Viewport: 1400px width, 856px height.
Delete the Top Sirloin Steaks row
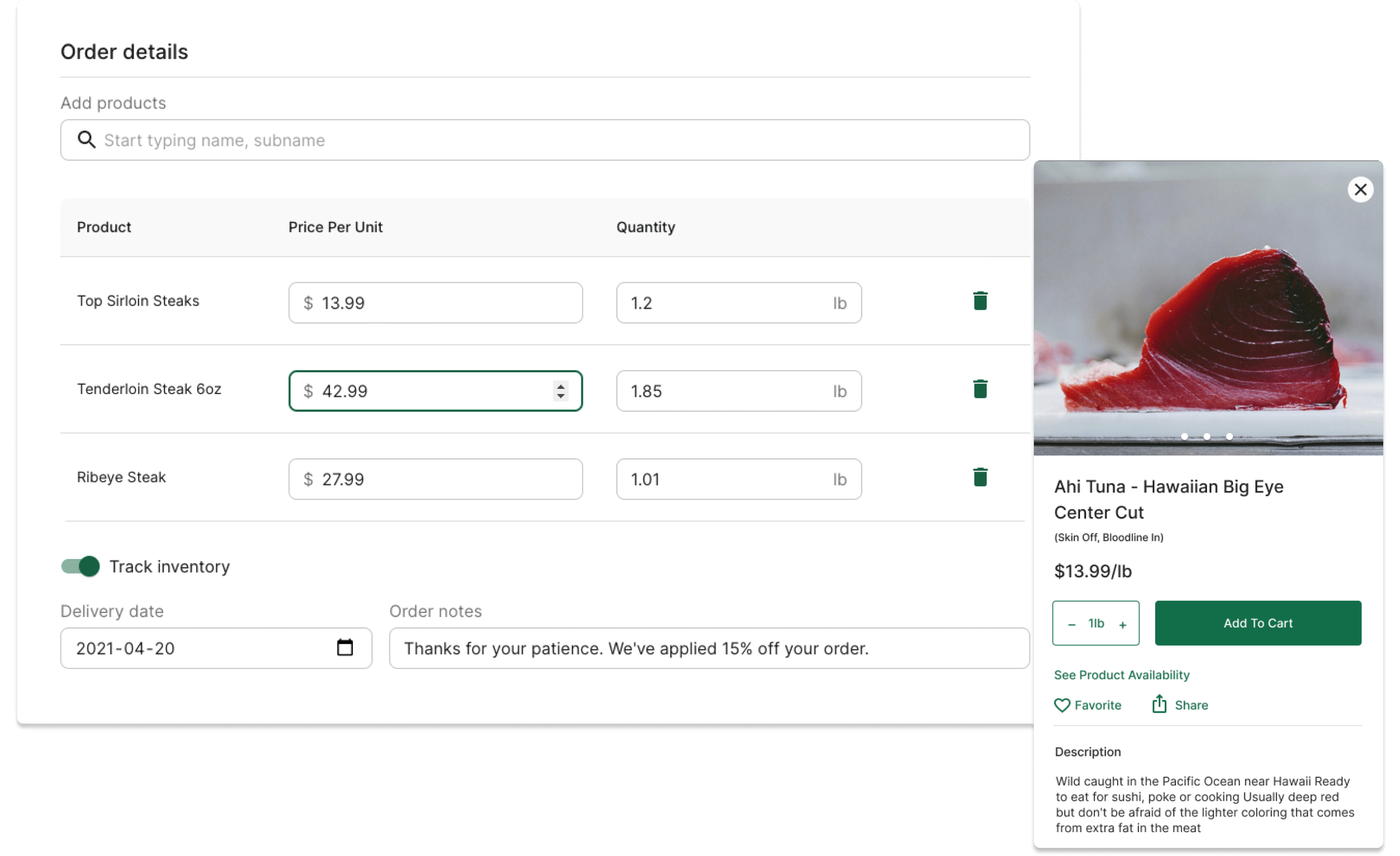(x=980, y=301)
